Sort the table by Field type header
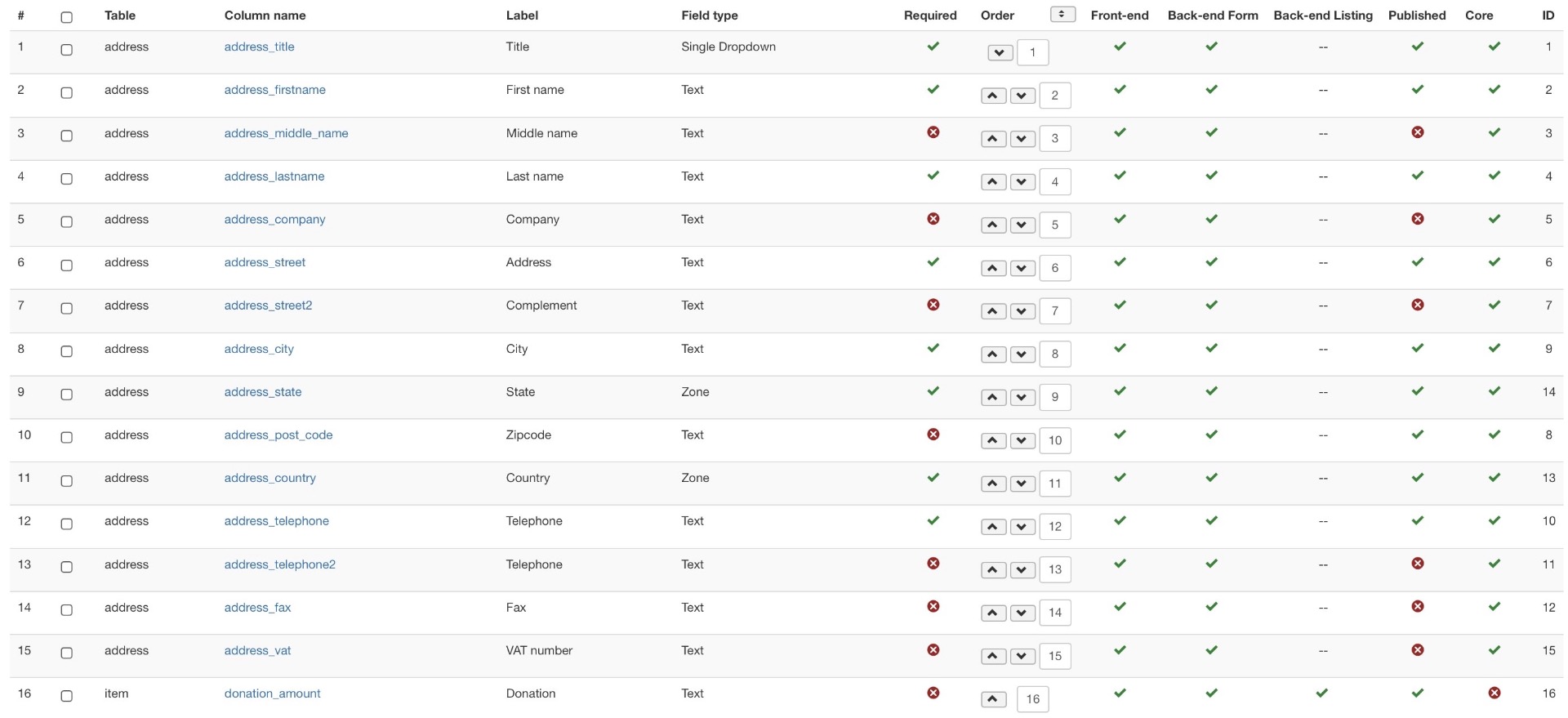Image resolution: width=1568 pixels, height=718 pixels. coord(709,16)
